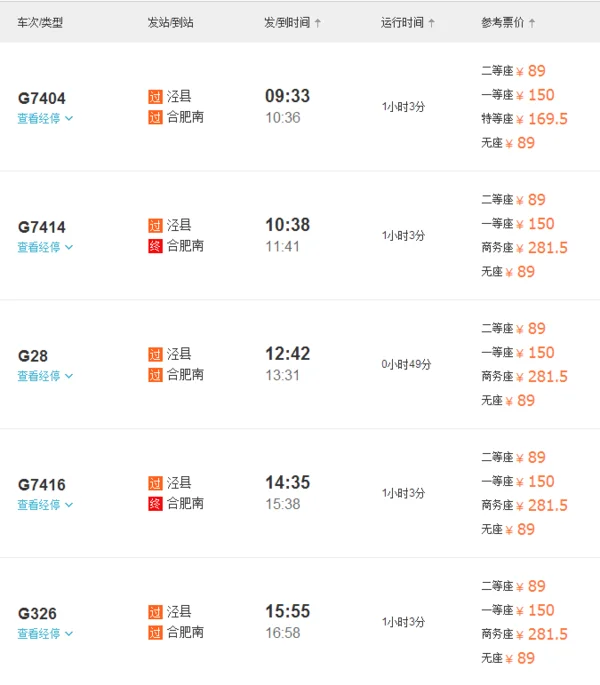
Task: Click the 过 icon beside 合肥南 for G326
Action: [x=155, y=632]
